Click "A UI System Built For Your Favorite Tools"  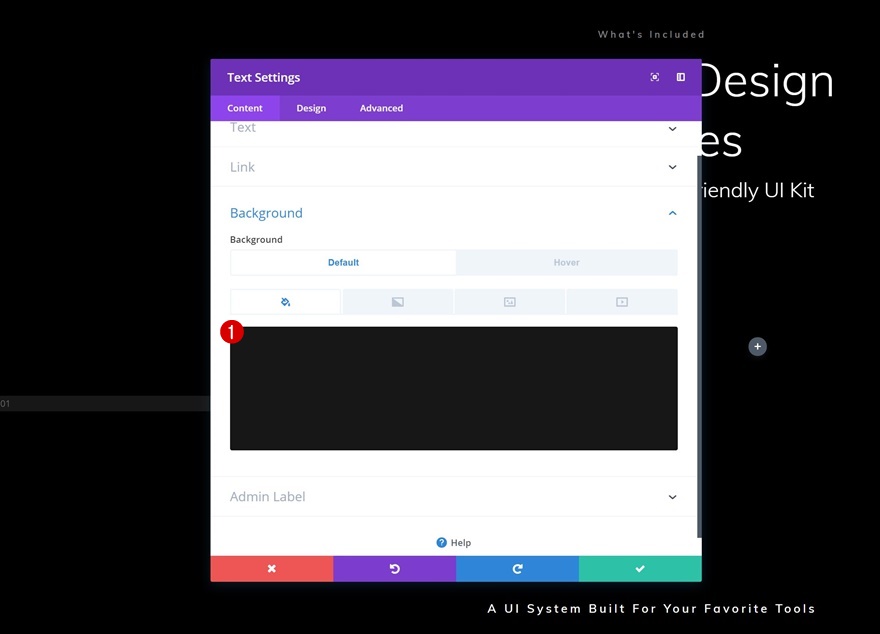click(651, 609)
